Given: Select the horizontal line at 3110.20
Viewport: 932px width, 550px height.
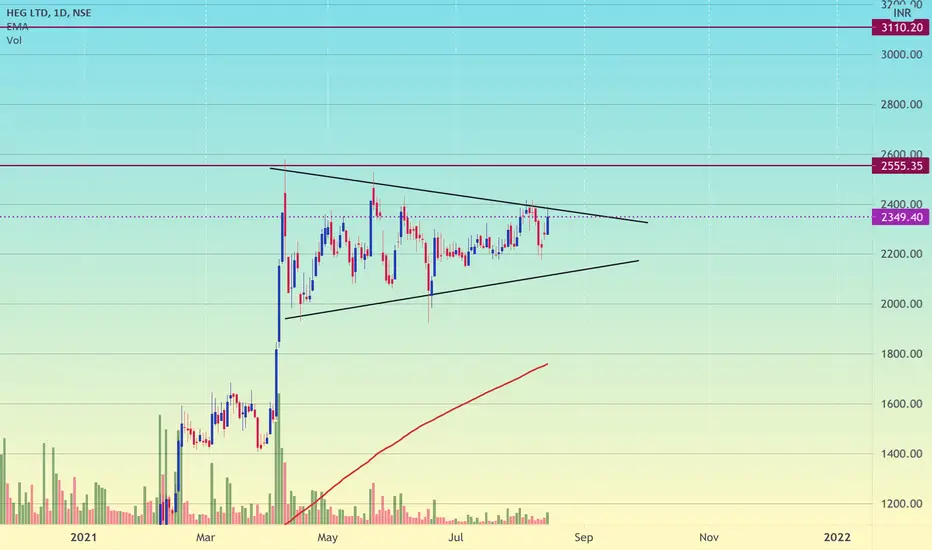Looking at the screenshot, I should [436, 27].
